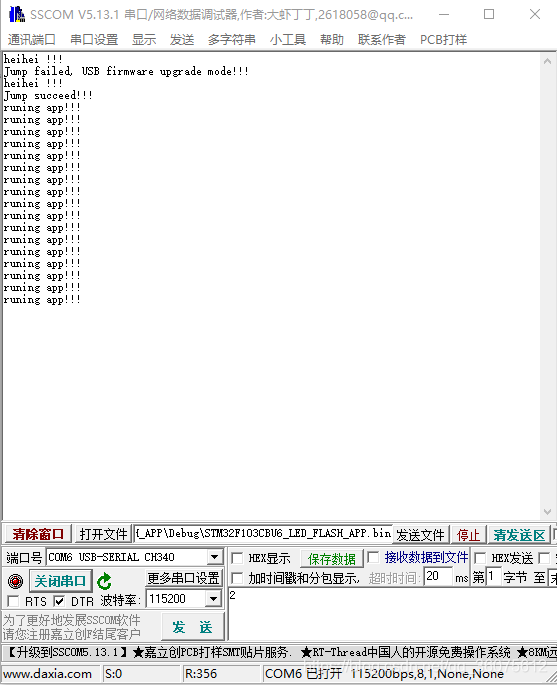Open the PCB打样 menu
Image resolution: width=557 pixels, height=685 pixels.
coord(443,40)
